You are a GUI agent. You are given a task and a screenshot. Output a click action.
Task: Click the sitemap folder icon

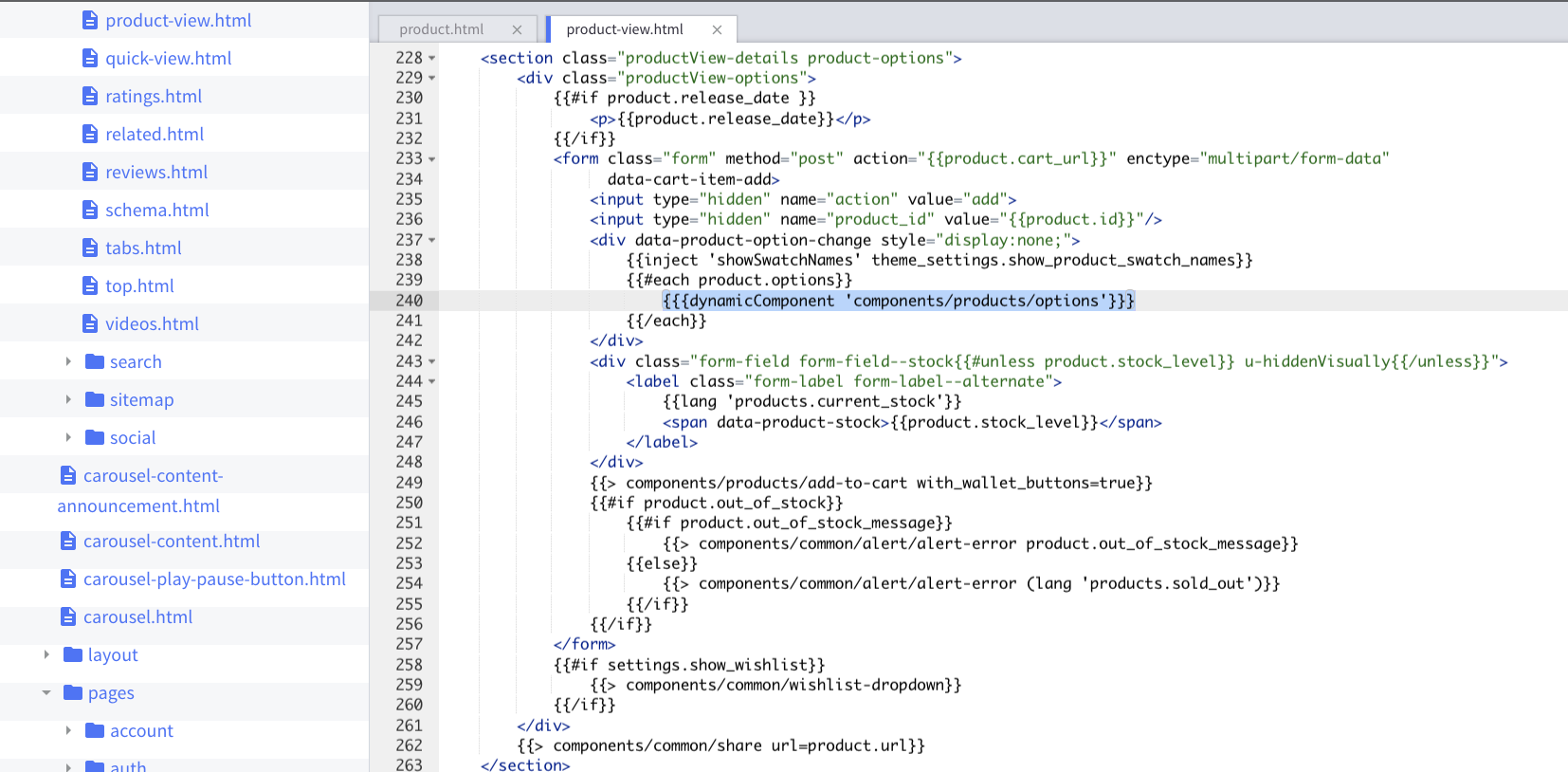pyautogui.click(x=95, y=399)
